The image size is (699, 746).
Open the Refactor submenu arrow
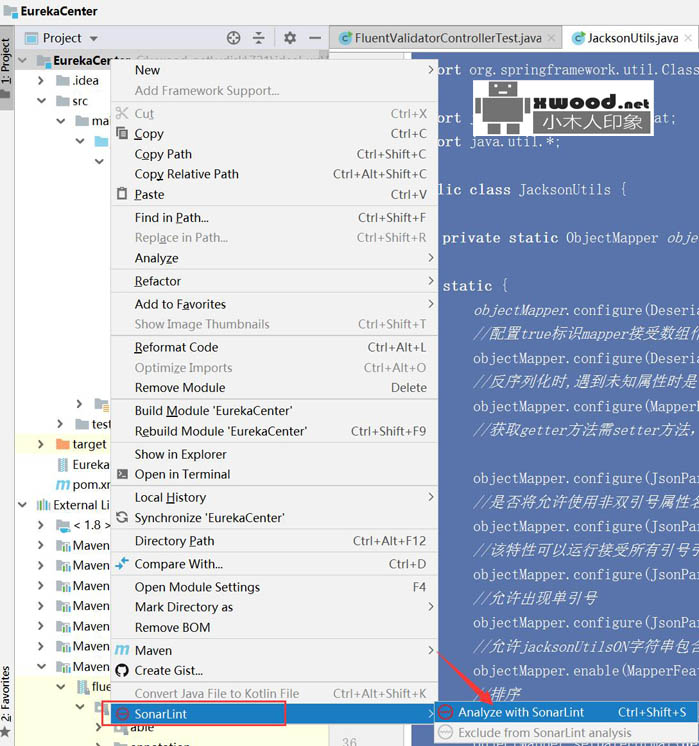[431, 281]
